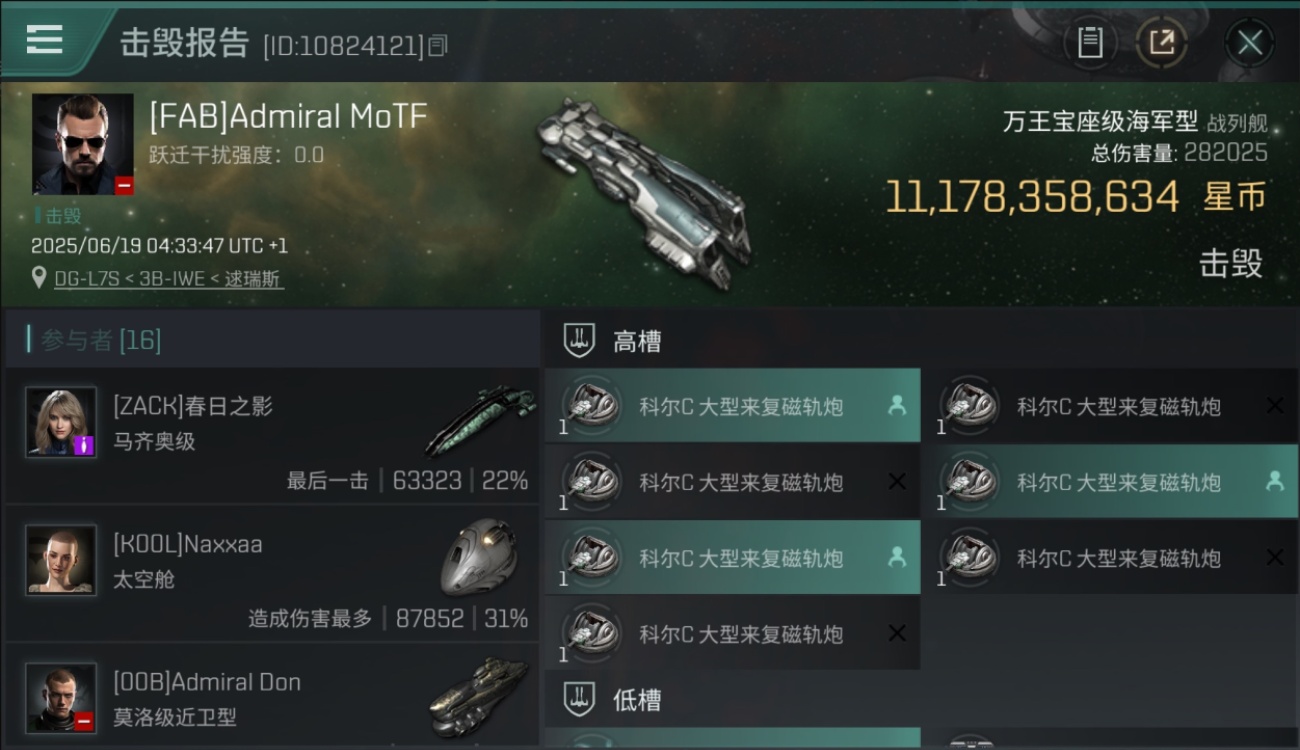Close the kill report window
1300x750 pixels.
1249,42
